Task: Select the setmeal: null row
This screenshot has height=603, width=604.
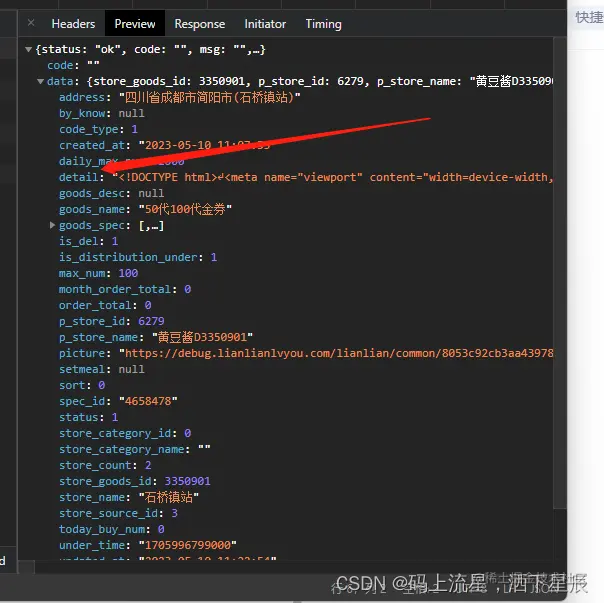Action: click(x=102, y=369)
